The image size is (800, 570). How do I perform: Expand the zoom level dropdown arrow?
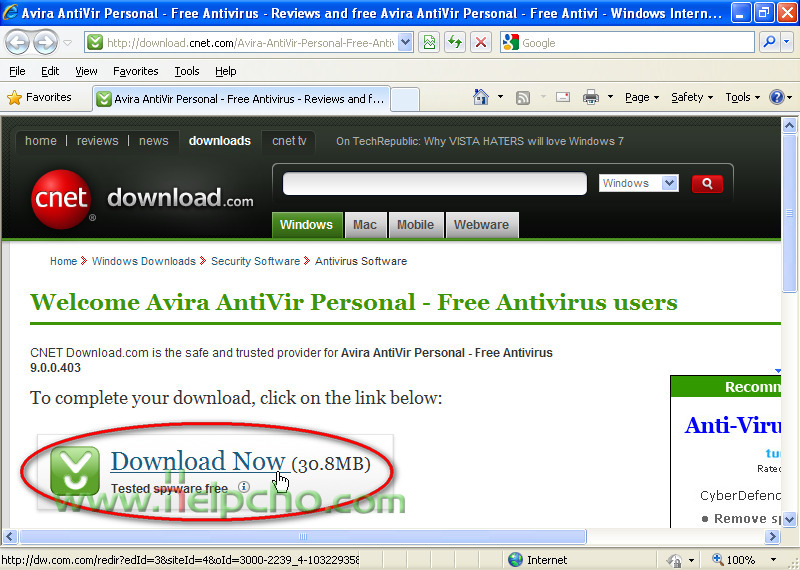(x=773, y=560)
